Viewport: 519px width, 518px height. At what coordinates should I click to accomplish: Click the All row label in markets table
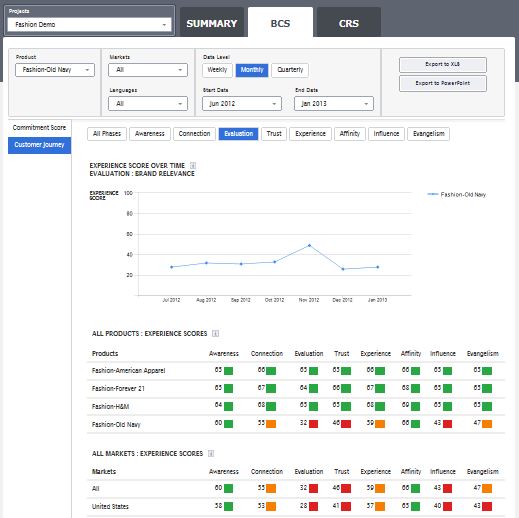pyautogui.click(x=95, y=489)
